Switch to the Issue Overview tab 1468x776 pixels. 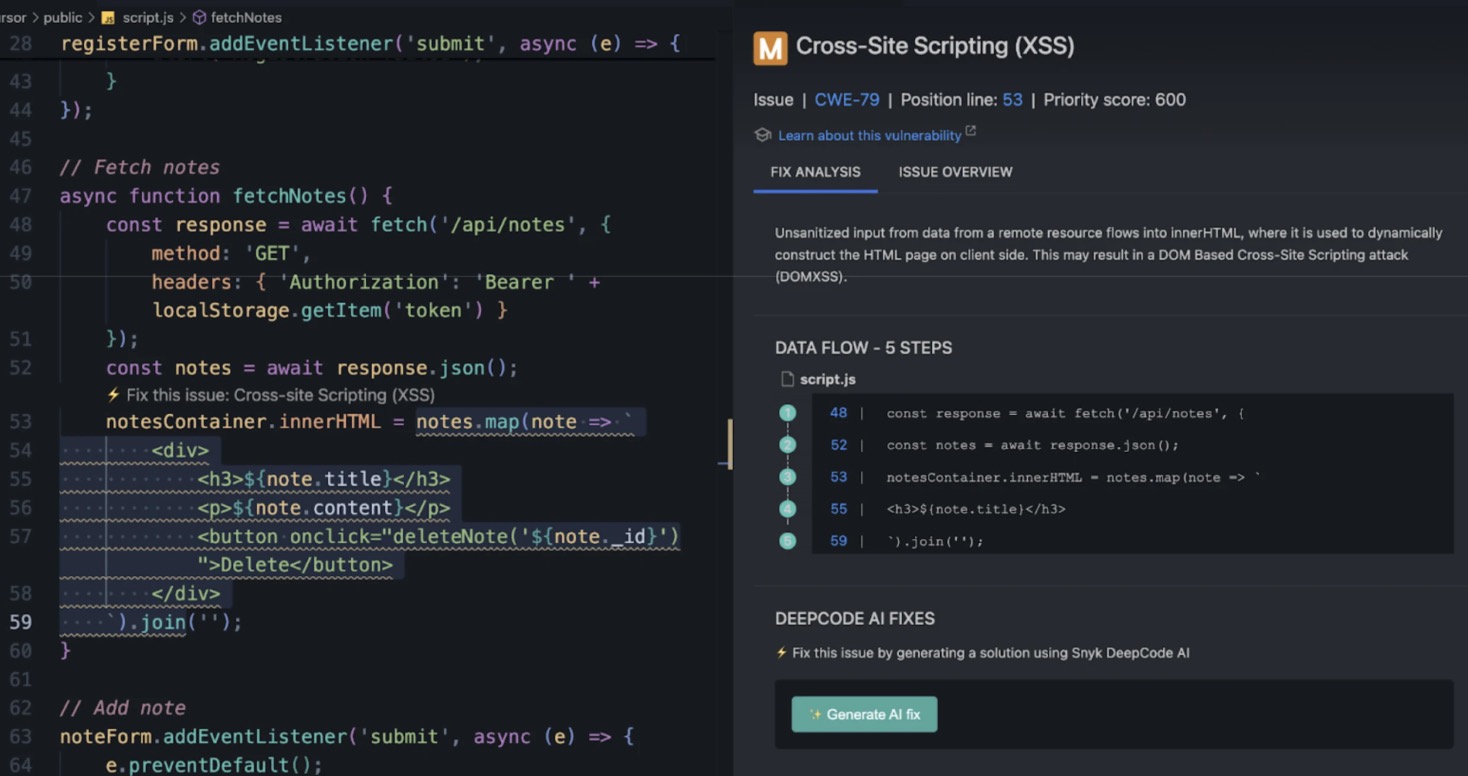955,172
